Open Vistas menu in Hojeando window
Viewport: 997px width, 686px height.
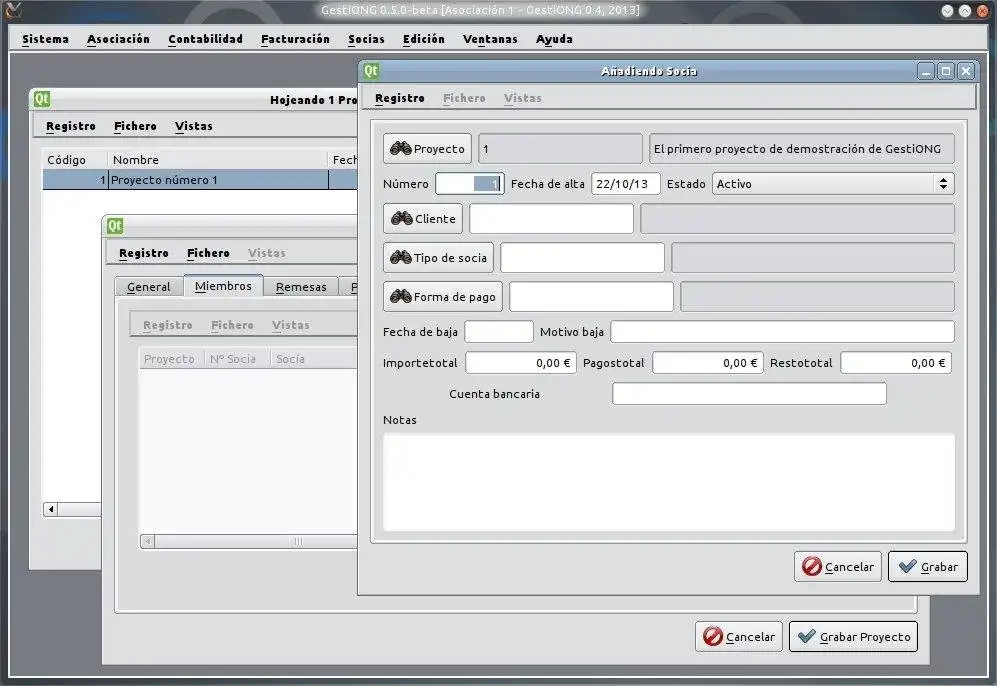[194, 126]
